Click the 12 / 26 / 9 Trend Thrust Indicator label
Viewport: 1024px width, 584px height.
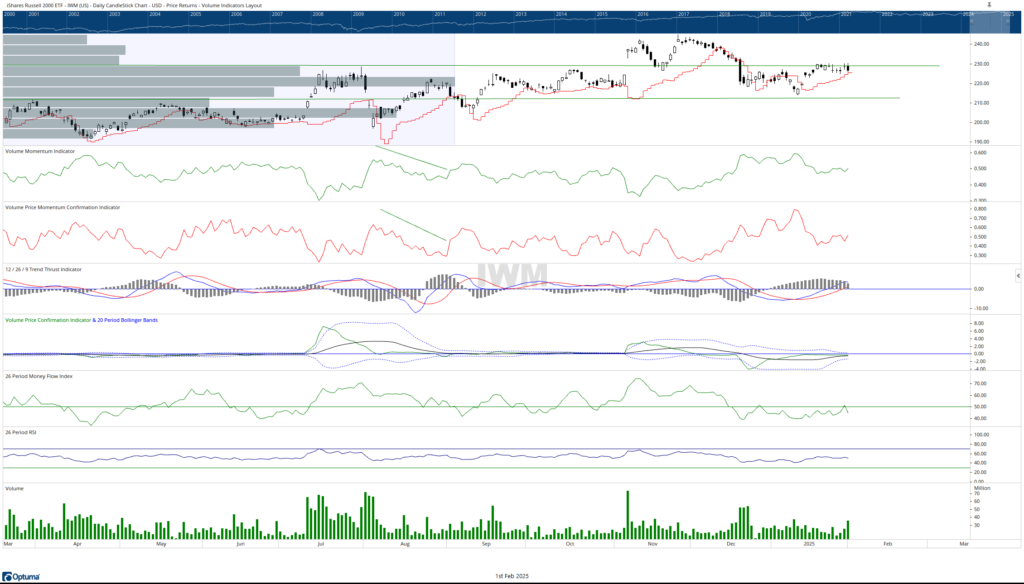(x=43, y=269)
